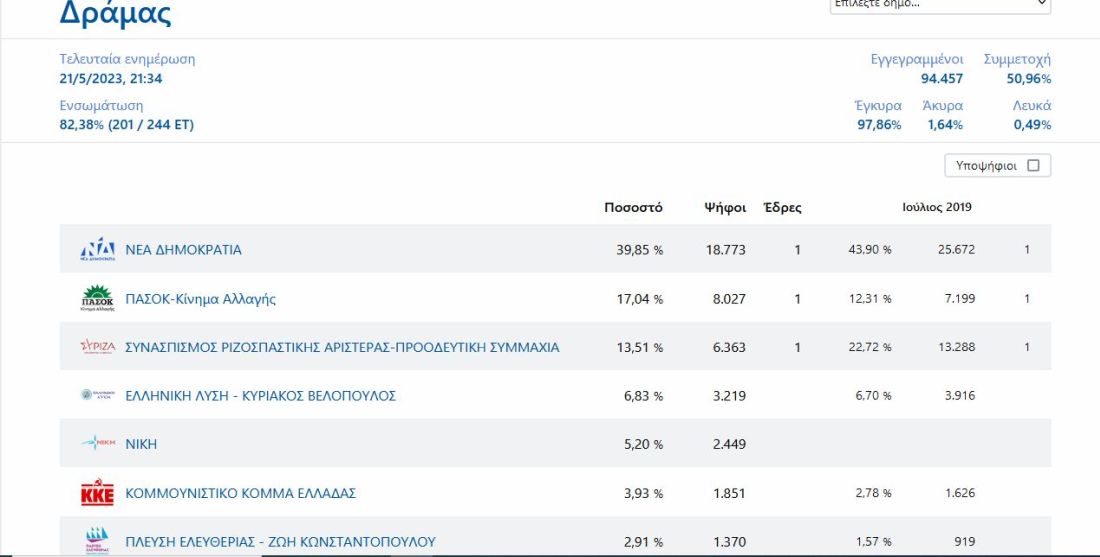Viewport: 1100px width, 557px height.
Task: Click the 25.672 votes cell from 2019
Action: pos(956,249)
